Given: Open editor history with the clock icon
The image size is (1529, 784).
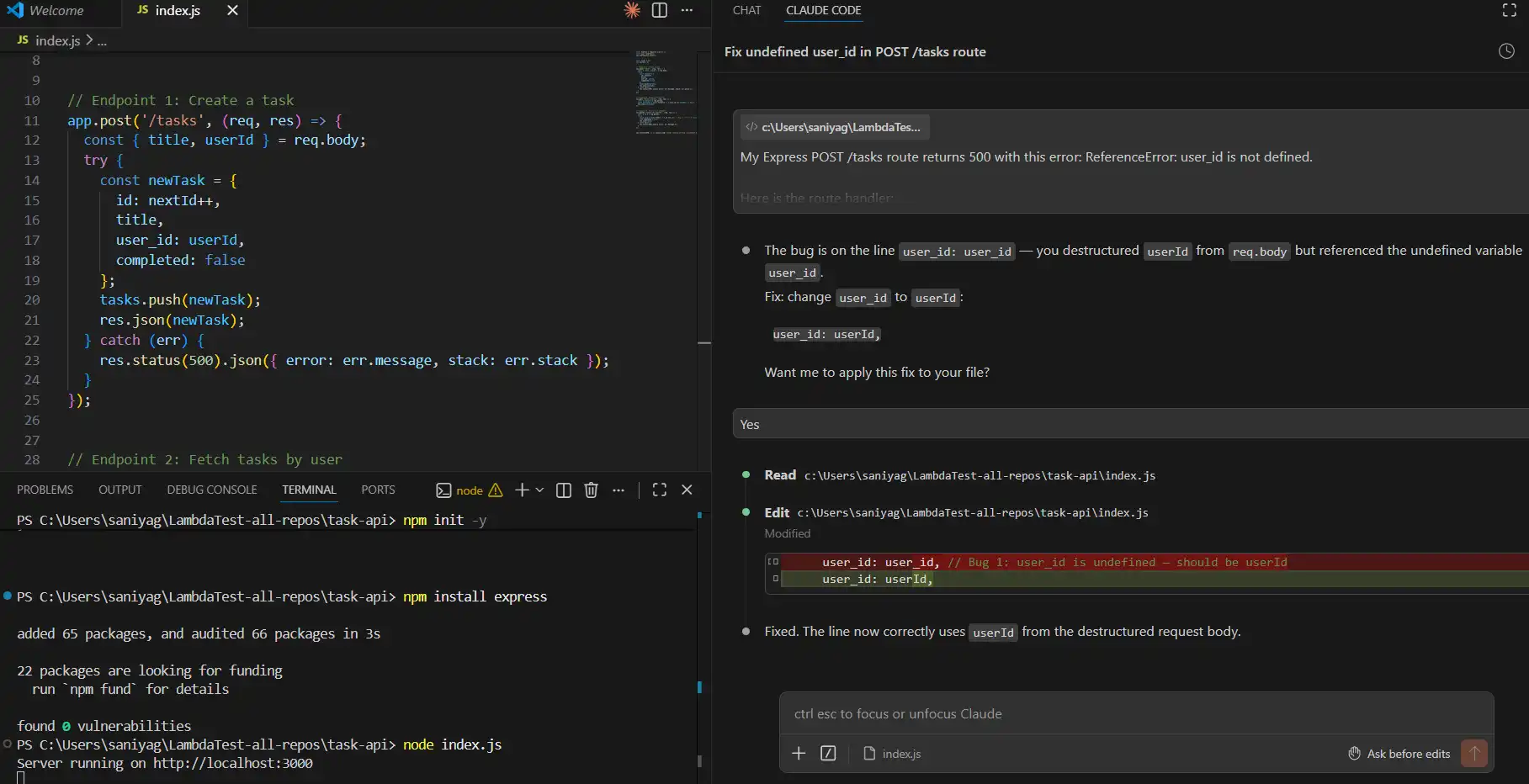Looking at the screenshot, I should (1505, 50).
